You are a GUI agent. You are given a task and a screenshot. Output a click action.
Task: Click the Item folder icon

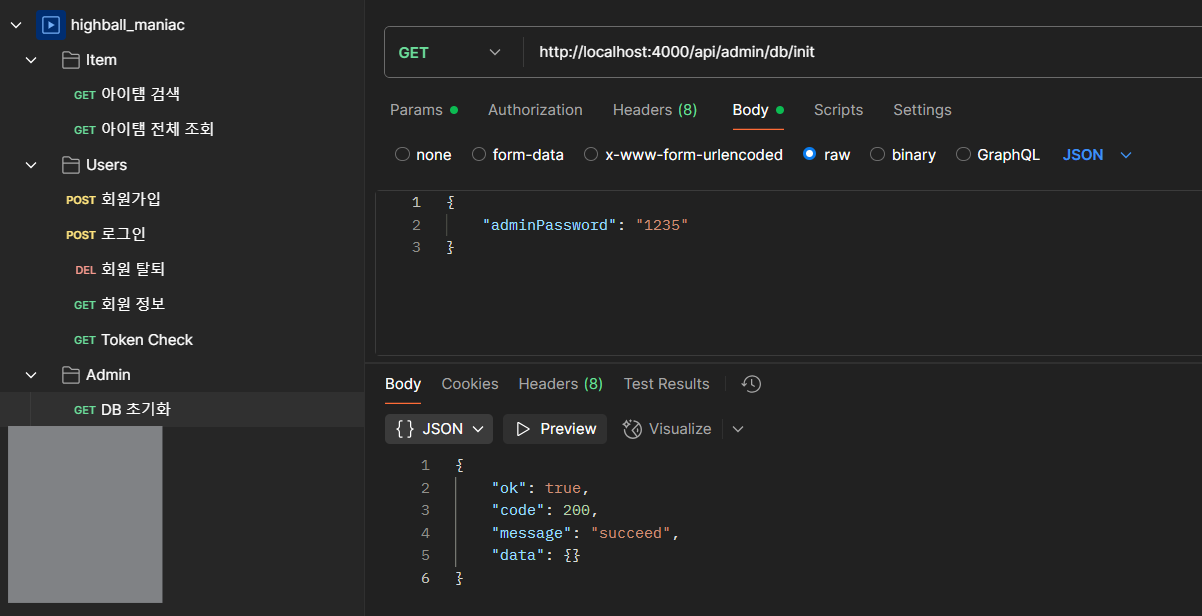pos(72,59)
